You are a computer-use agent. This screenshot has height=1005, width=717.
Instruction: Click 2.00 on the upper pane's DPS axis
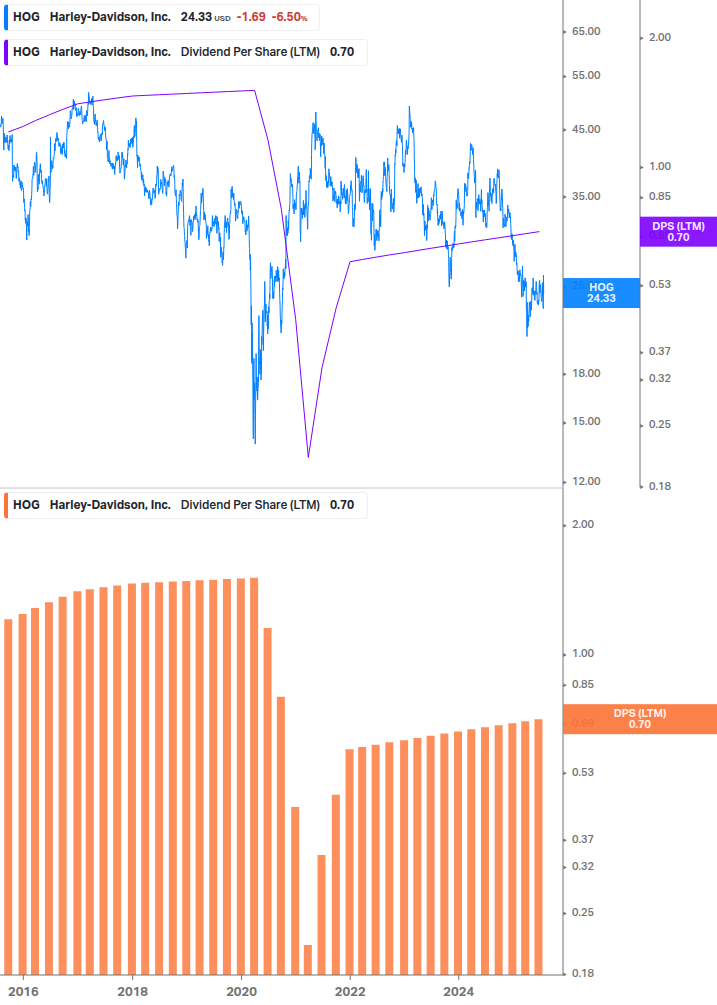pyautogui.click(x=660, y=38)
